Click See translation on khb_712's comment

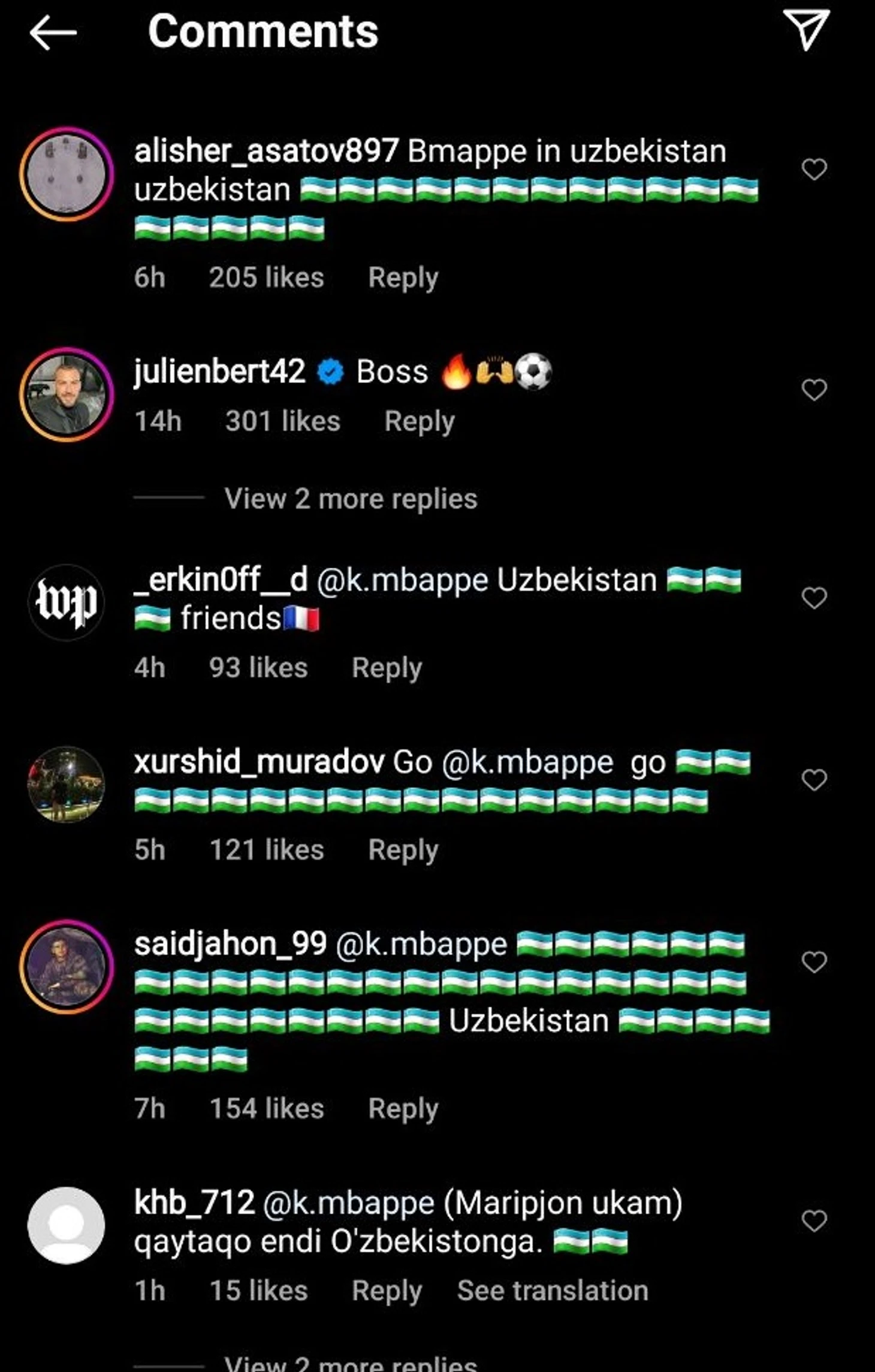click(553, 1290)
